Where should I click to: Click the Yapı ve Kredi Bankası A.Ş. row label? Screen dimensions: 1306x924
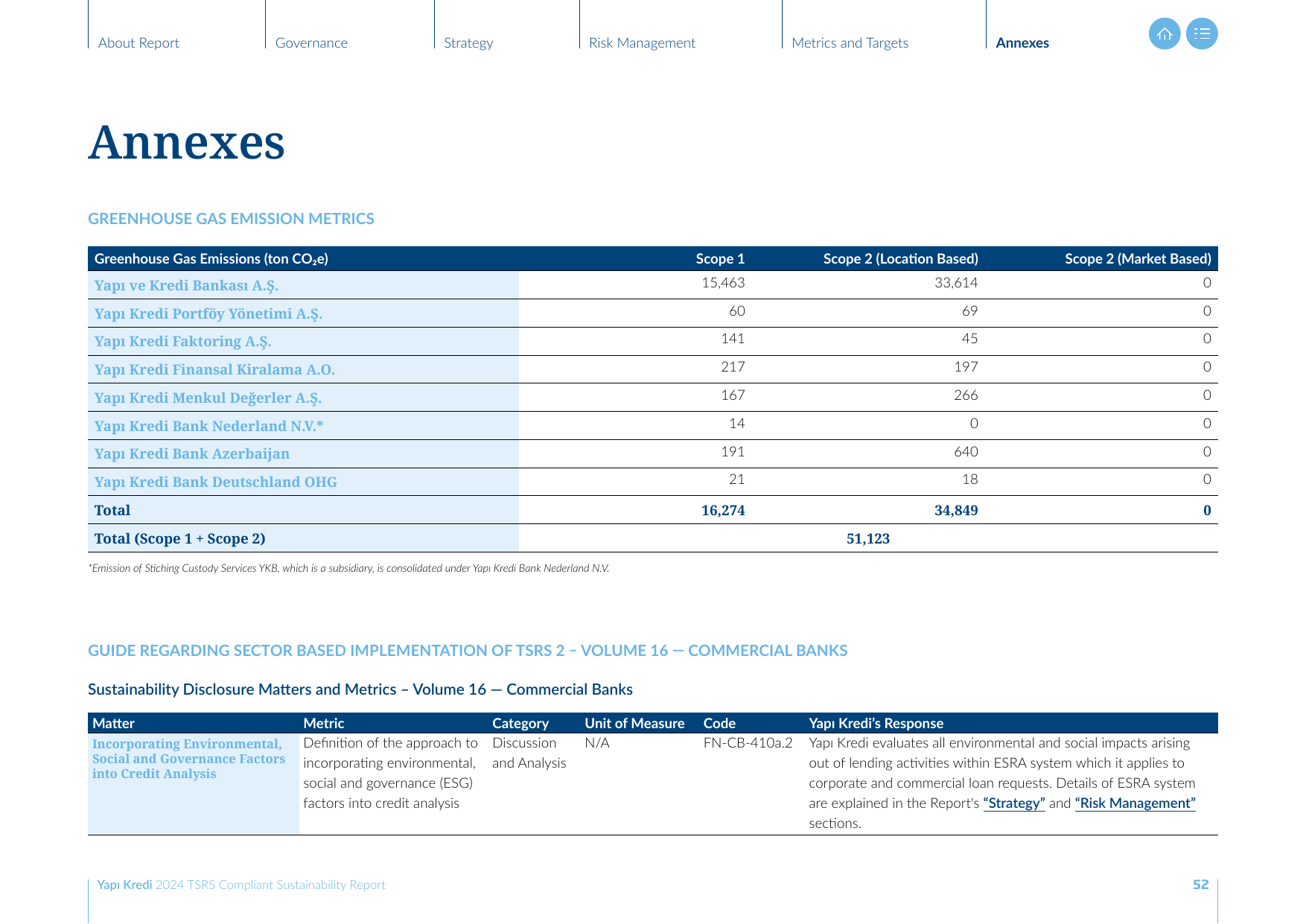(x=186, y=285)
